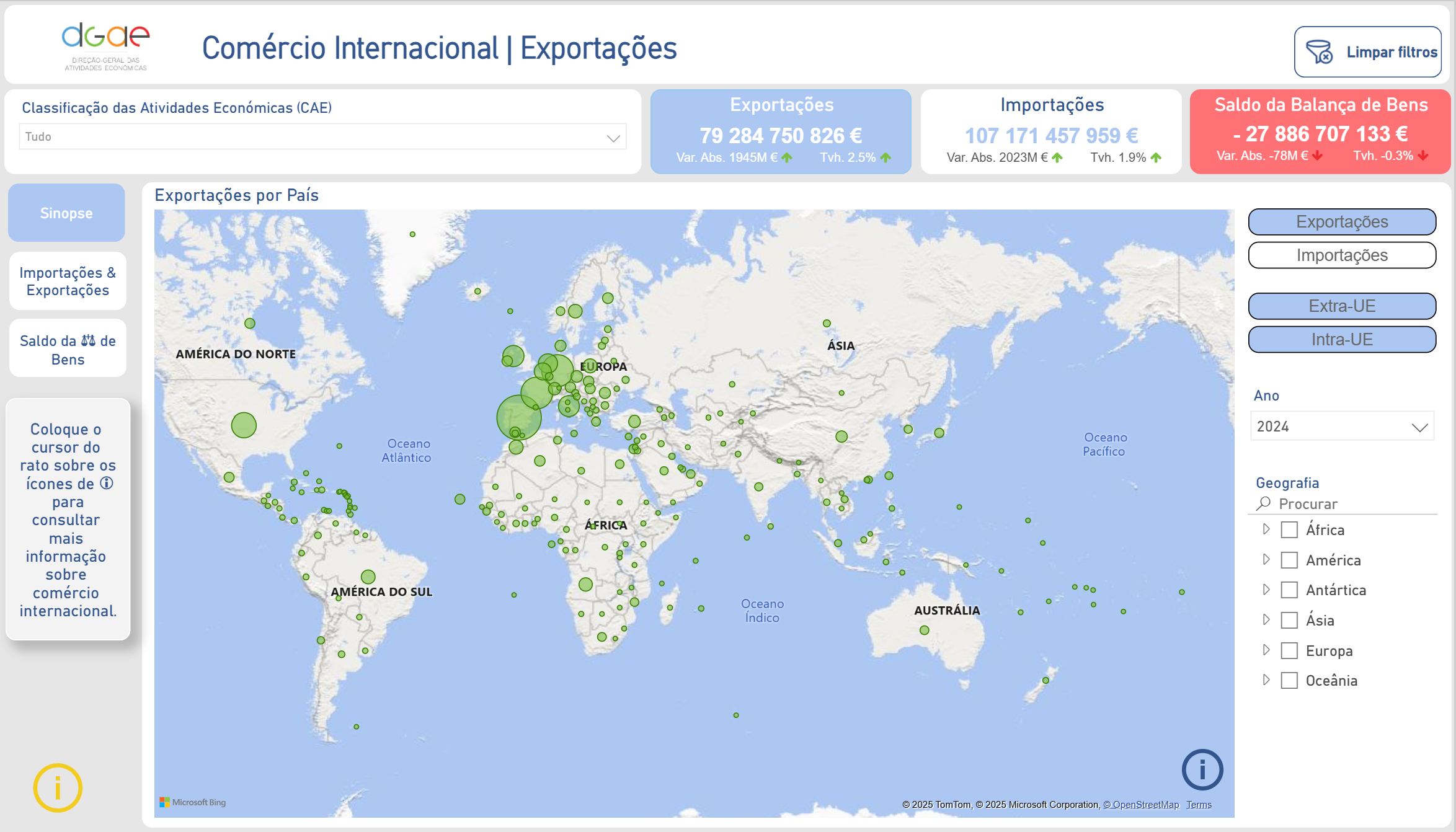Click the yellow info icon bottom-left

point(57,787)
